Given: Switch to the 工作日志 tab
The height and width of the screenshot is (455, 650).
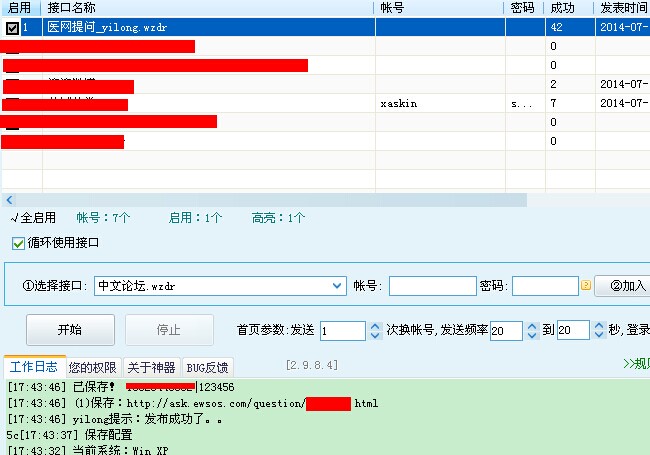Looking at the screenshot, I should coord(34,367).
